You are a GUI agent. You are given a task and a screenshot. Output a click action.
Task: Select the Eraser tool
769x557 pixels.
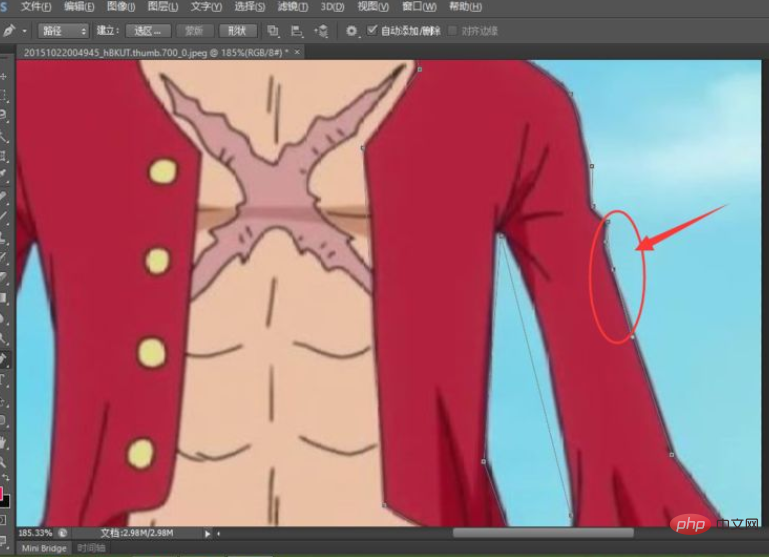click(x=3, y=278)
